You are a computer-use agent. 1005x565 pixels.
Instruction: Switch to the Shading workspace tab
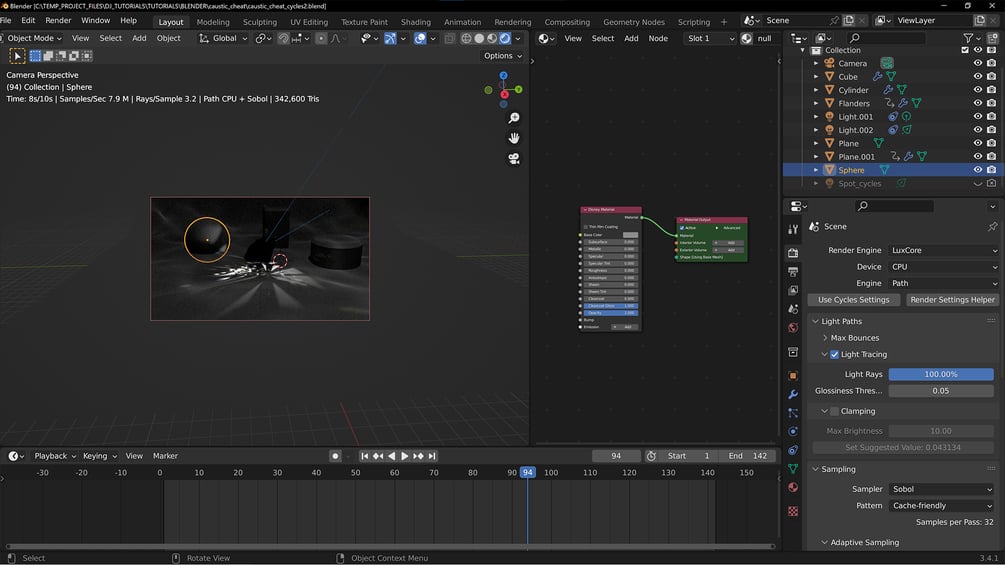[x=415, y=22]
